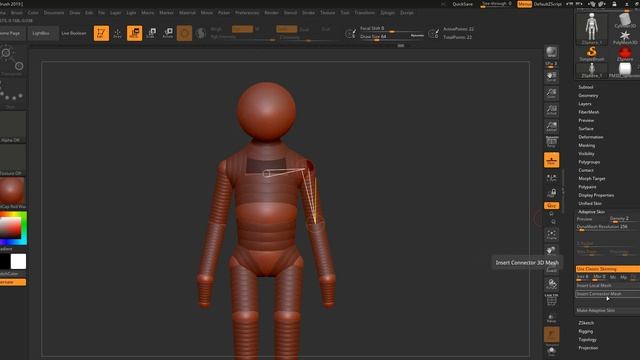640x360 pixels.
Task: Open the Transform menu
Action: (364, 13)
